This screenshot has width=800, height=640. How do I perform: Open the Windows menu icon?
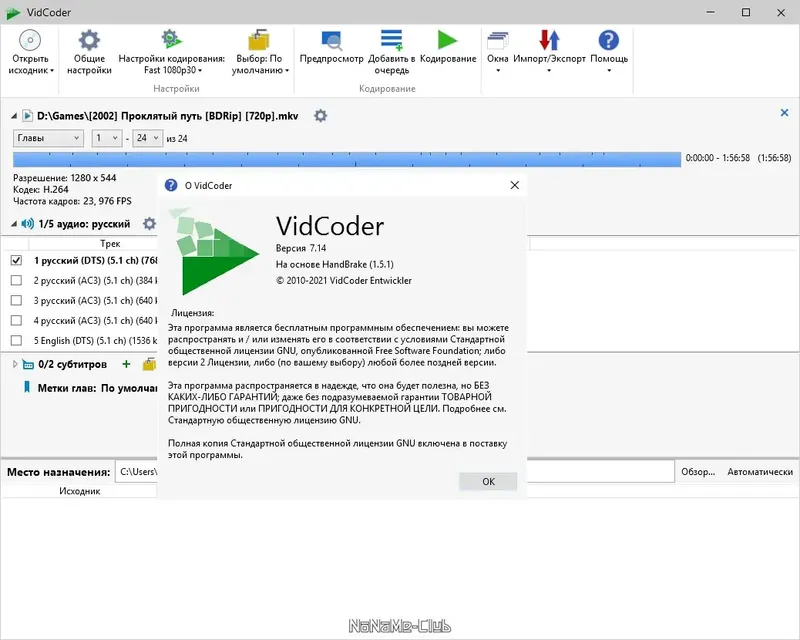pyautogui.click(x=497, y=41)
